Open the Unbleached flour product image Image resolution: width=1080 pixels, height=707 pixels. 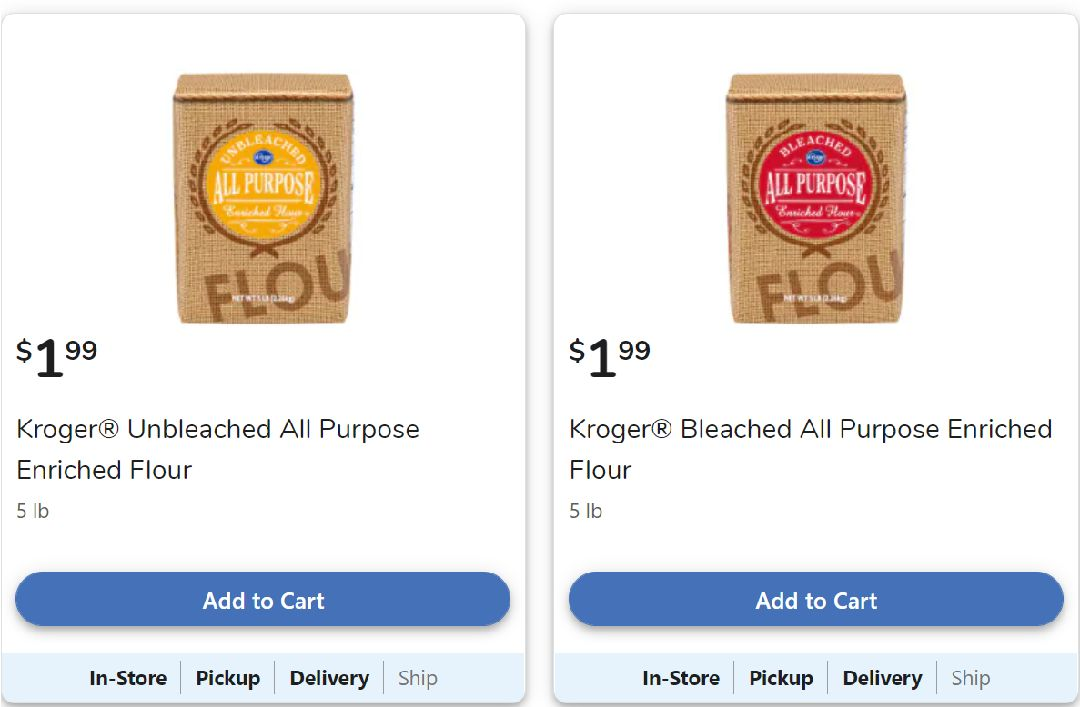tap(263, 198)
